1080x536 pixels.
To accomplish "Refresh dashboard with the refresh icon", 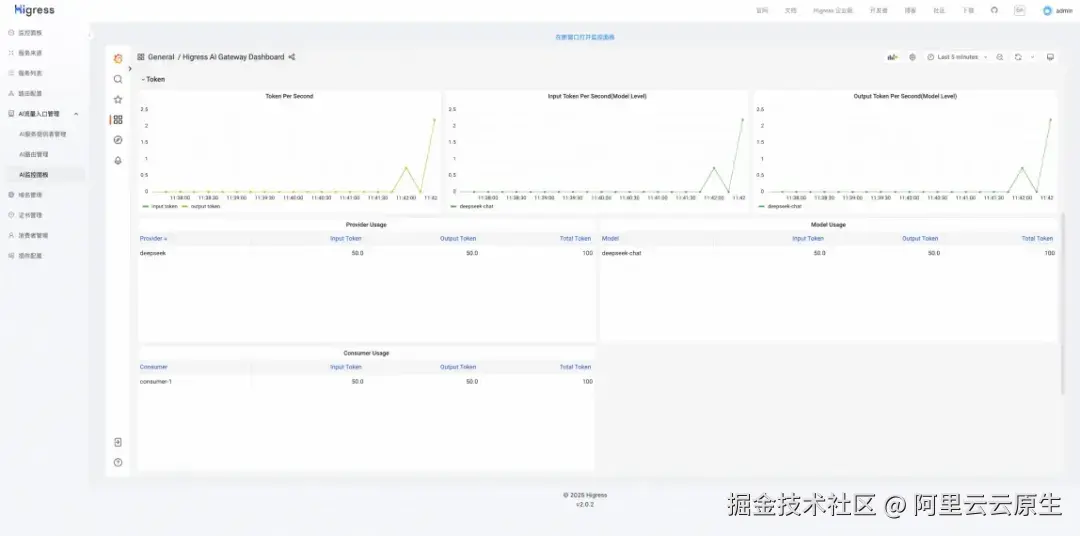I will pos(1018,57).
